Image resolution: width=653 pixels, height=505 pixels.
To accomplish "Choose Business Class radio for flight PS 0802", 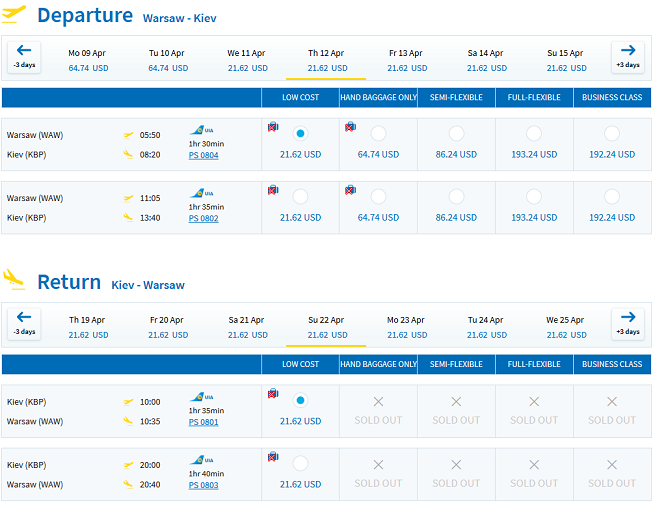I will (612, 197).
